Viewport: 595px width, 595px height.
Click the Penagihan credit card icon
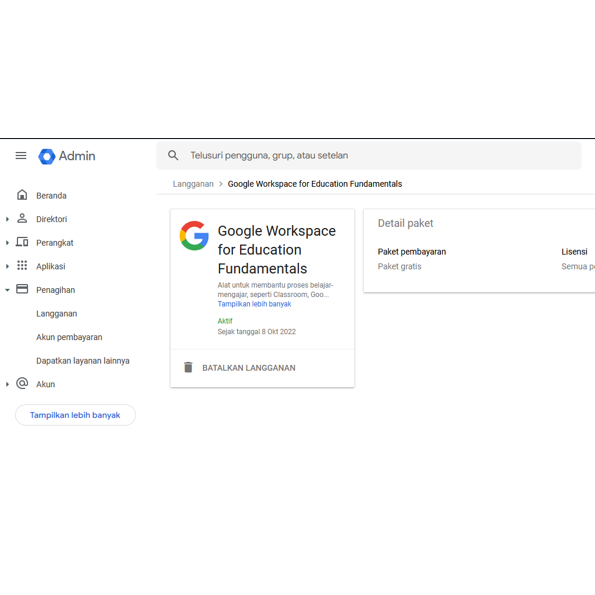[22, 289]
